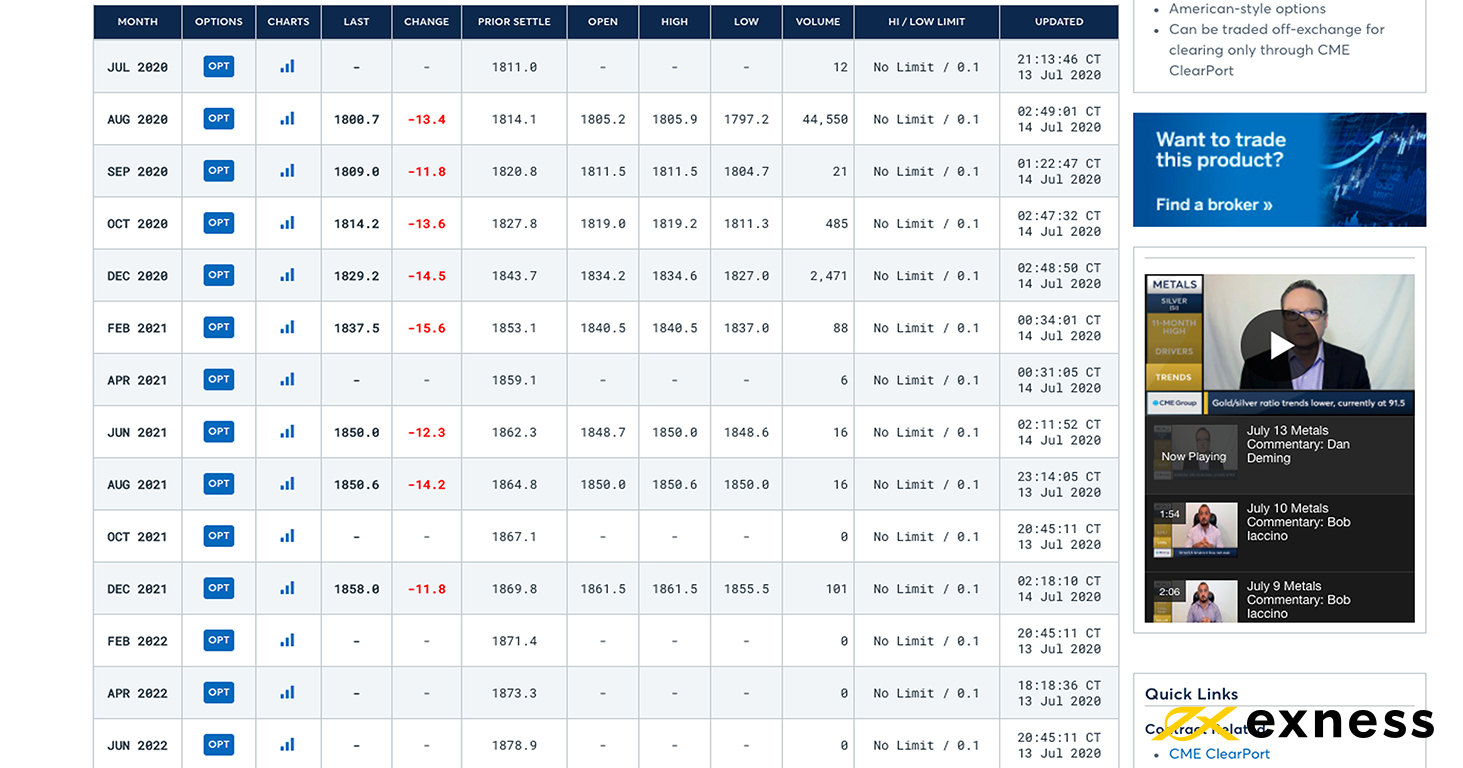Click OPT button for OCT 2021

point(219,535)
